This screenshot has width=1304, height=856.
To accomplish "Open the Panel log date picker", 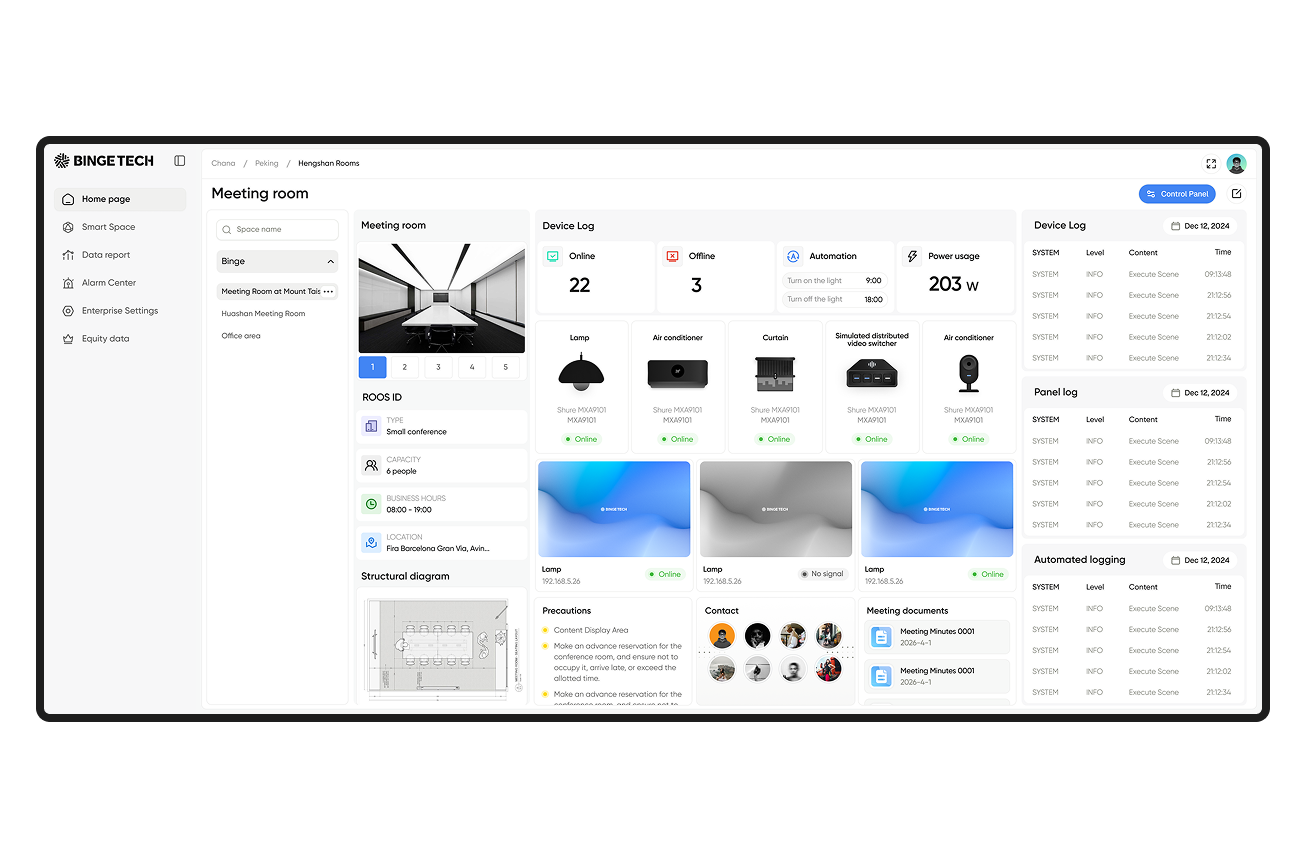I will [1200, 393].
